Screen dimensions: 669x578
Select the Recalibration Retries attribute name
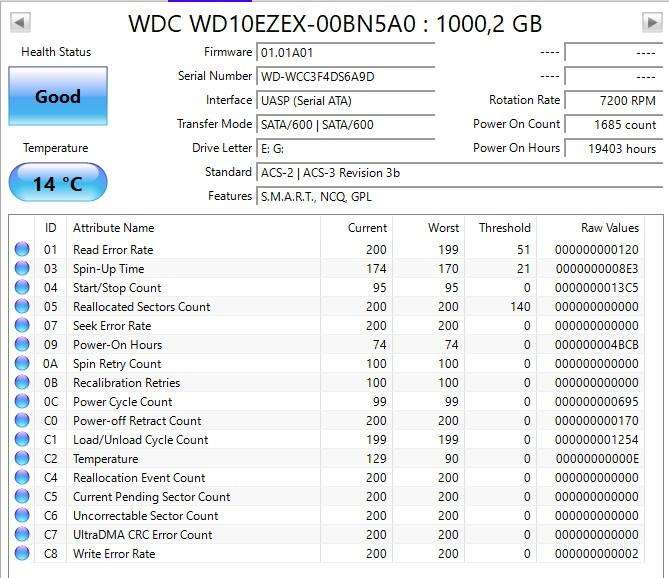pos(126,383)
